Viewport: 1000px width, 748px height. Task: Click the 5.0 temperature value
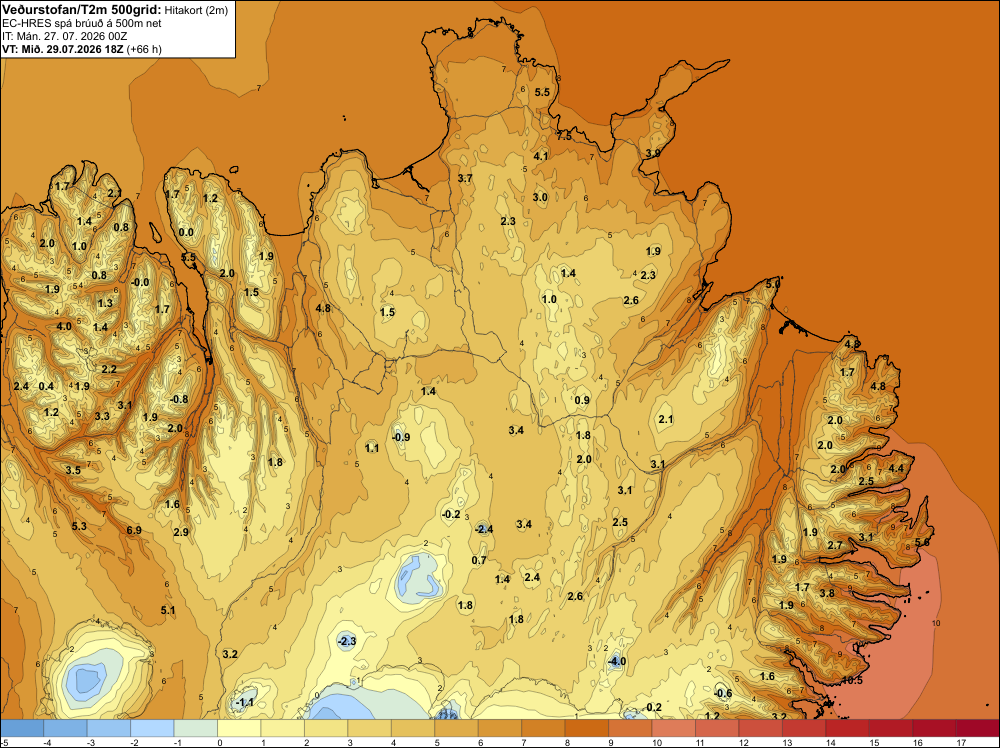click(x=772, y=284)
